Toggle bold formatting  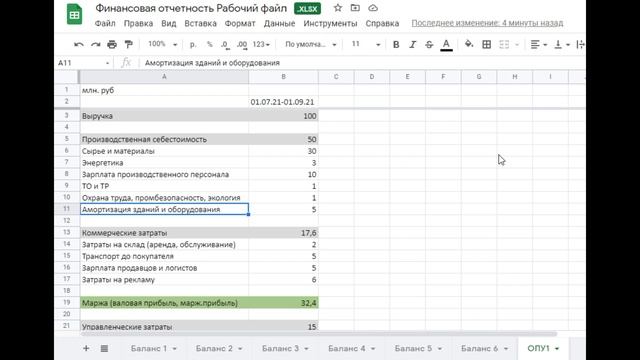pos(396,44)
